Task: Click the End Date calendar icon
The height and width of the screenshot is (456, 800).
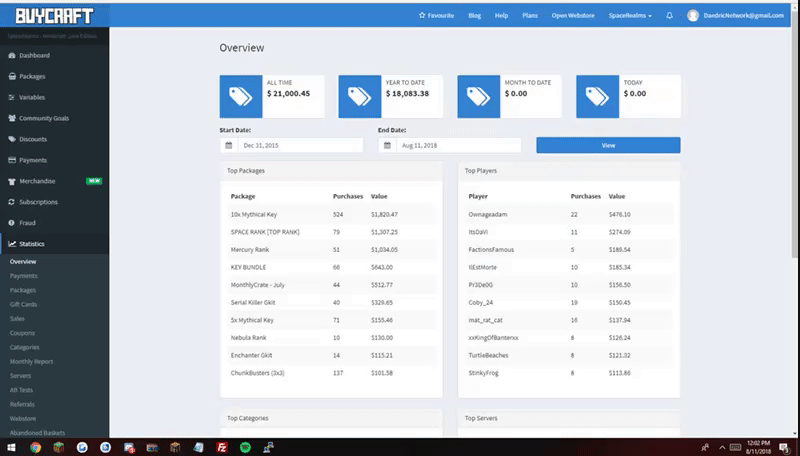Action: [387, 145]
